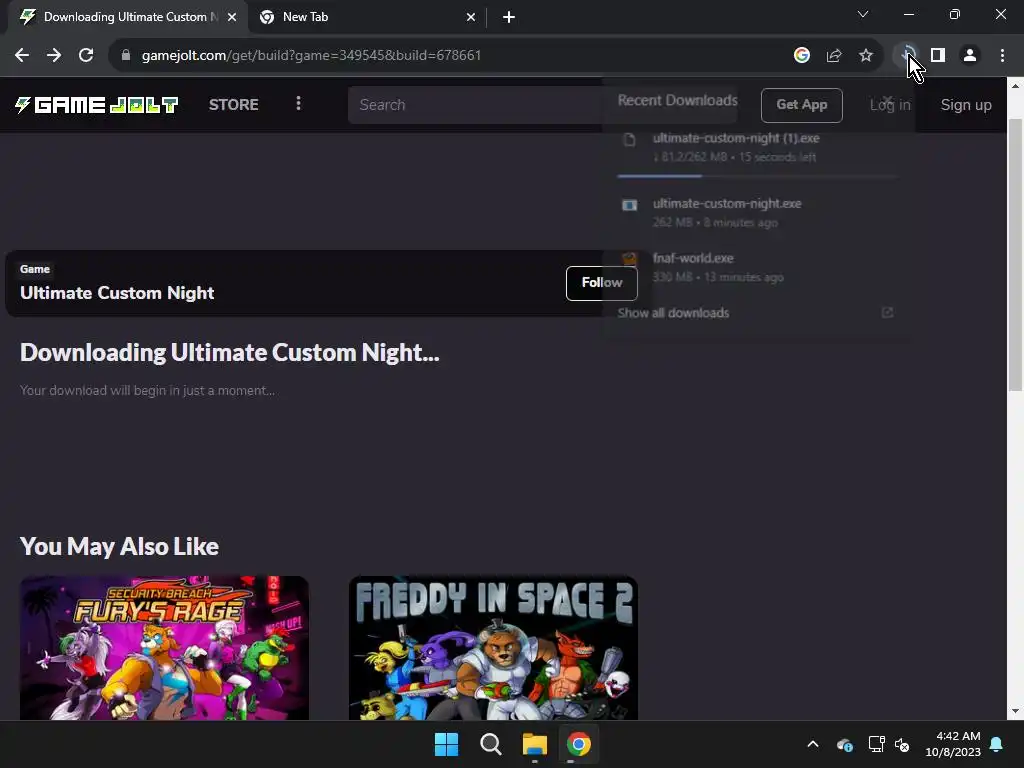Close the Recent Downloads popup
Viewport: 1024px width, 768px height.
point(887,101)
